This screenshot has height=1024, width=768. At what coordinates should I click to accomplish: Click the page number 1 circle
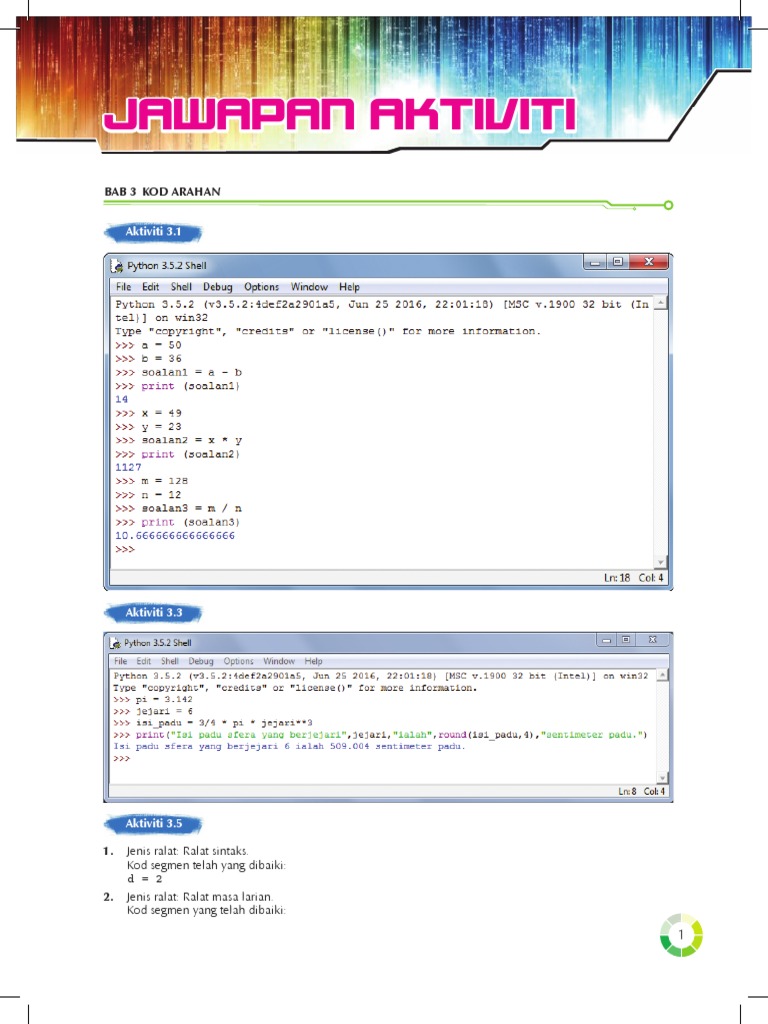[681, 935]
